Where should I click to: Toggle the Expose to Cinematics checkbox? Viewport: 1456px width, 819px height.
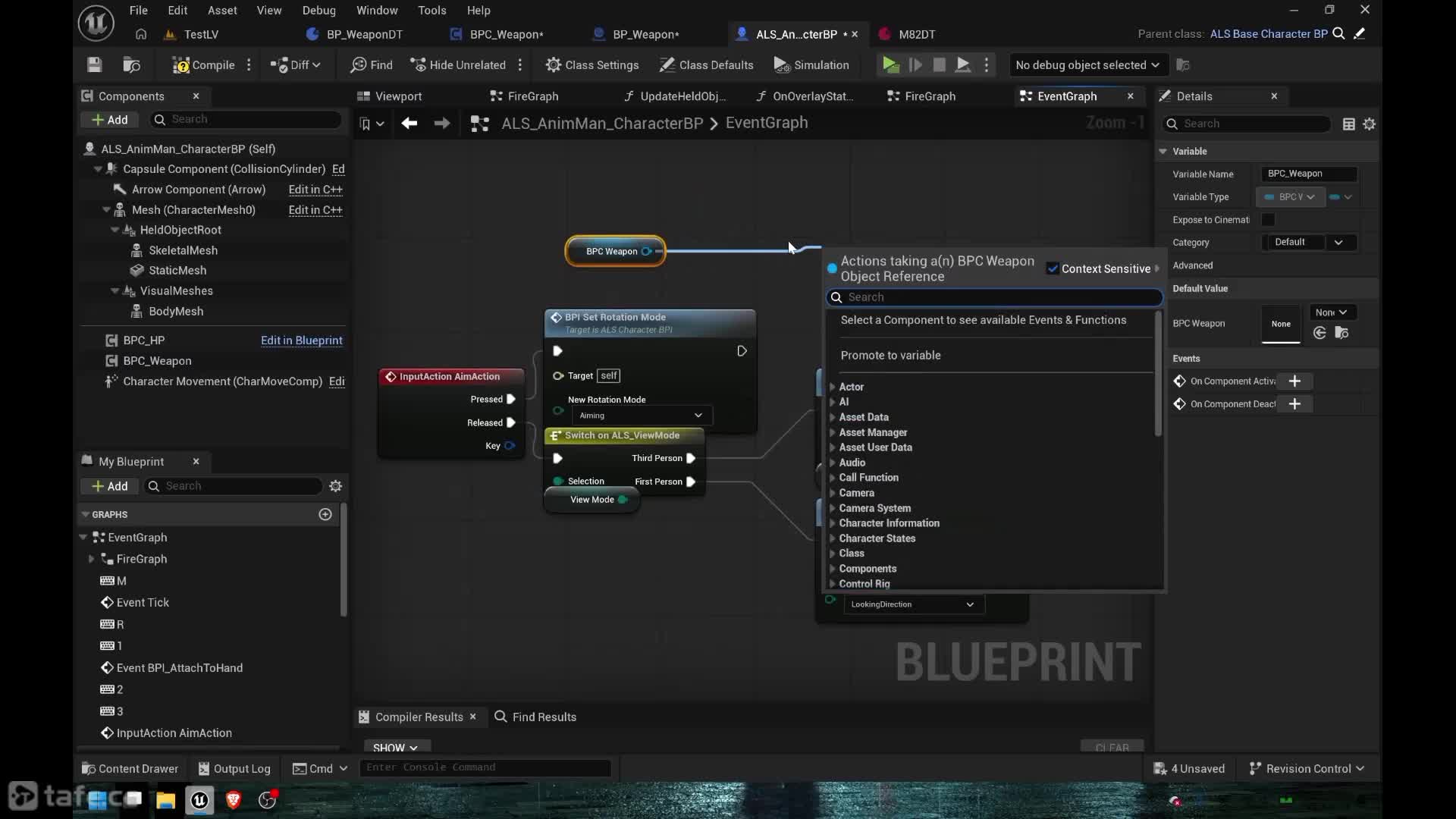click(x=1268, y=220)
